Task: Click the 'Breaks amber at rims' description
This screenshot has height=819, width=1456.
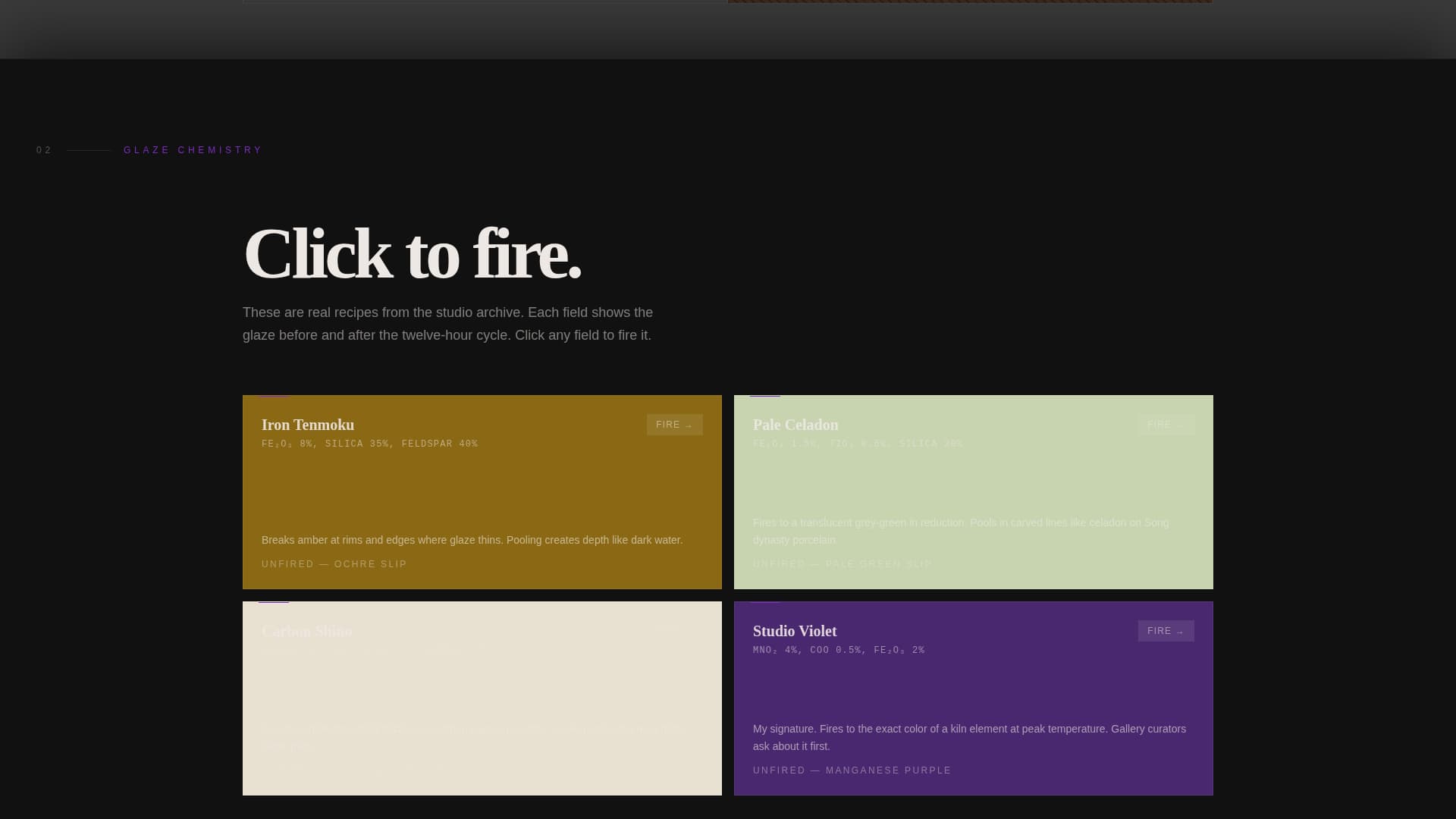Action: pyautogui.click(x=472, y=540)
